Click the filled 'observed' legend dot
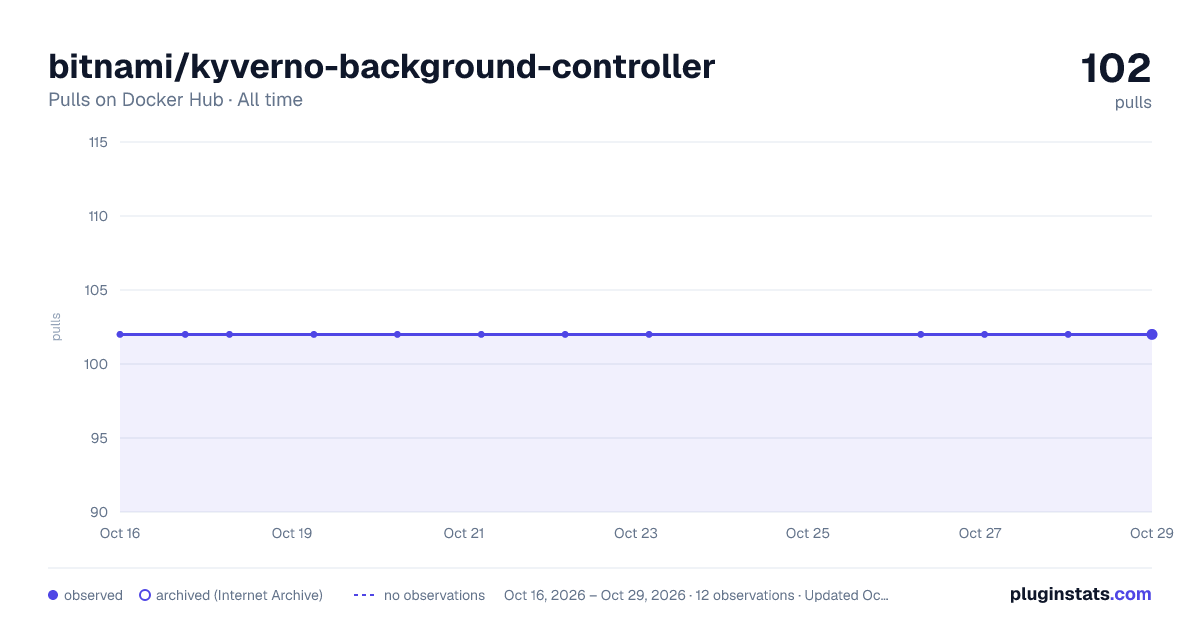1200x630 pixels. click(x=53, y=595)
